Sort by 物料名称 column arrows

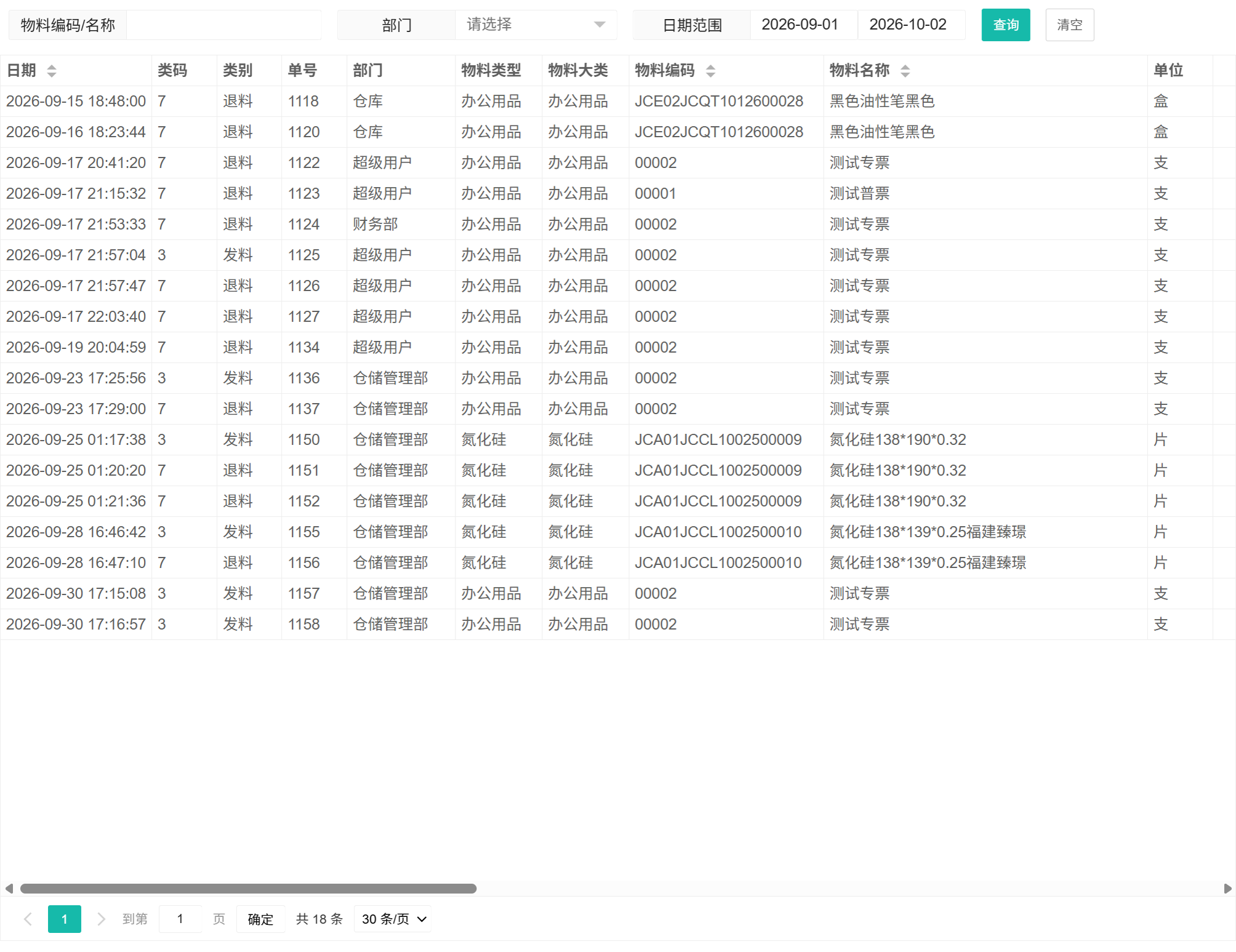(905, 71)
